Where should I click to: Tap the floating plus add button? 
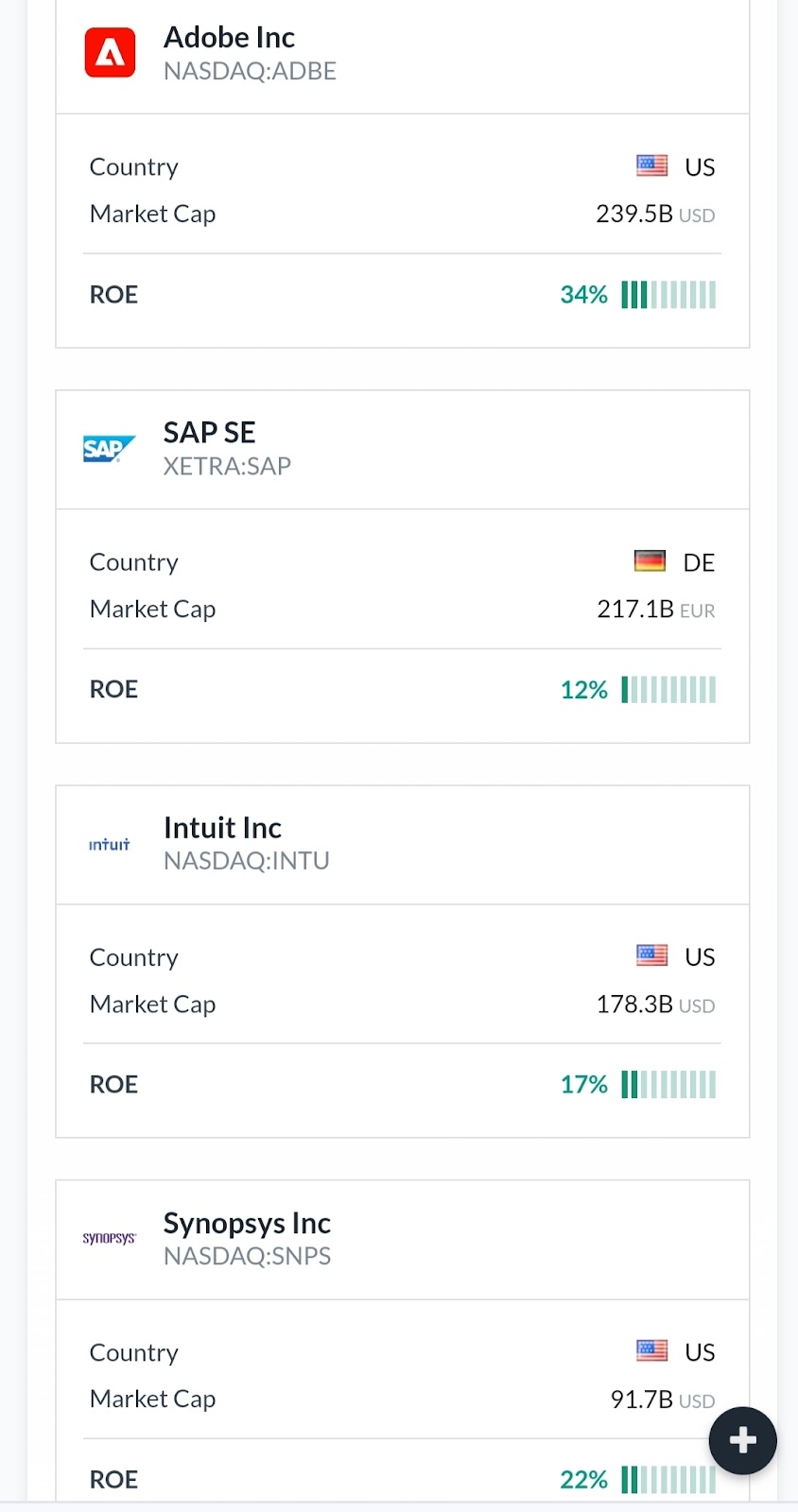click(x=742, y=1440)
